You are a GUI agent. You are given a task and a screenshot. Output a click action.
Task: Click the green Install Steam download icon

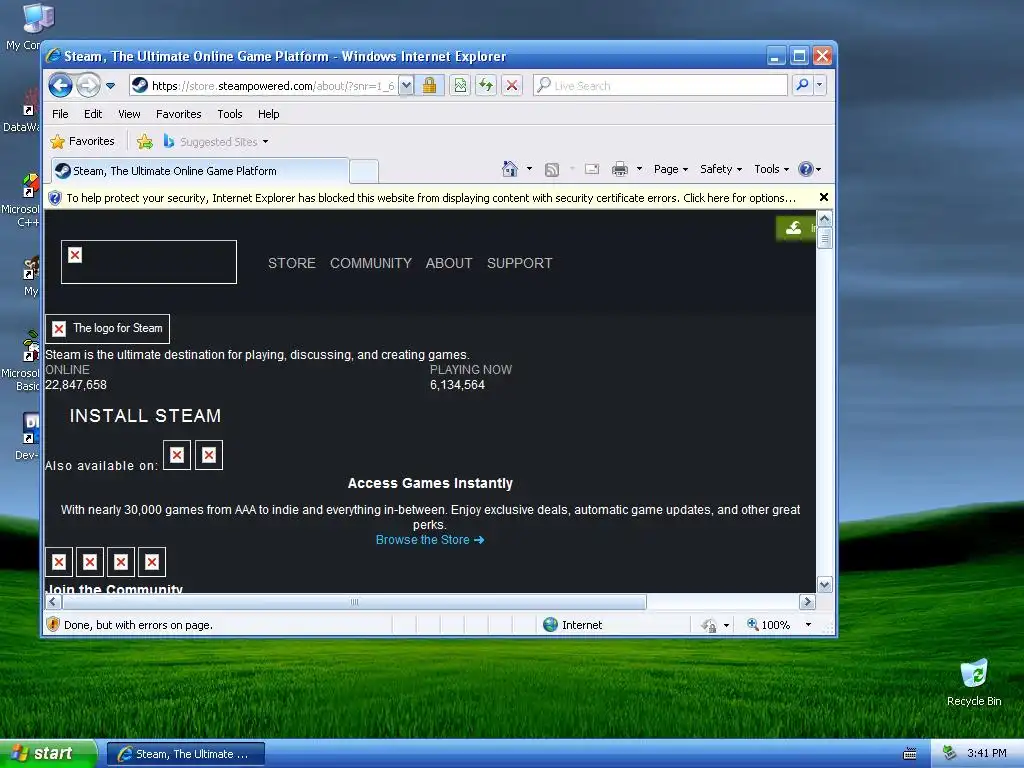(x=793, y=228)
